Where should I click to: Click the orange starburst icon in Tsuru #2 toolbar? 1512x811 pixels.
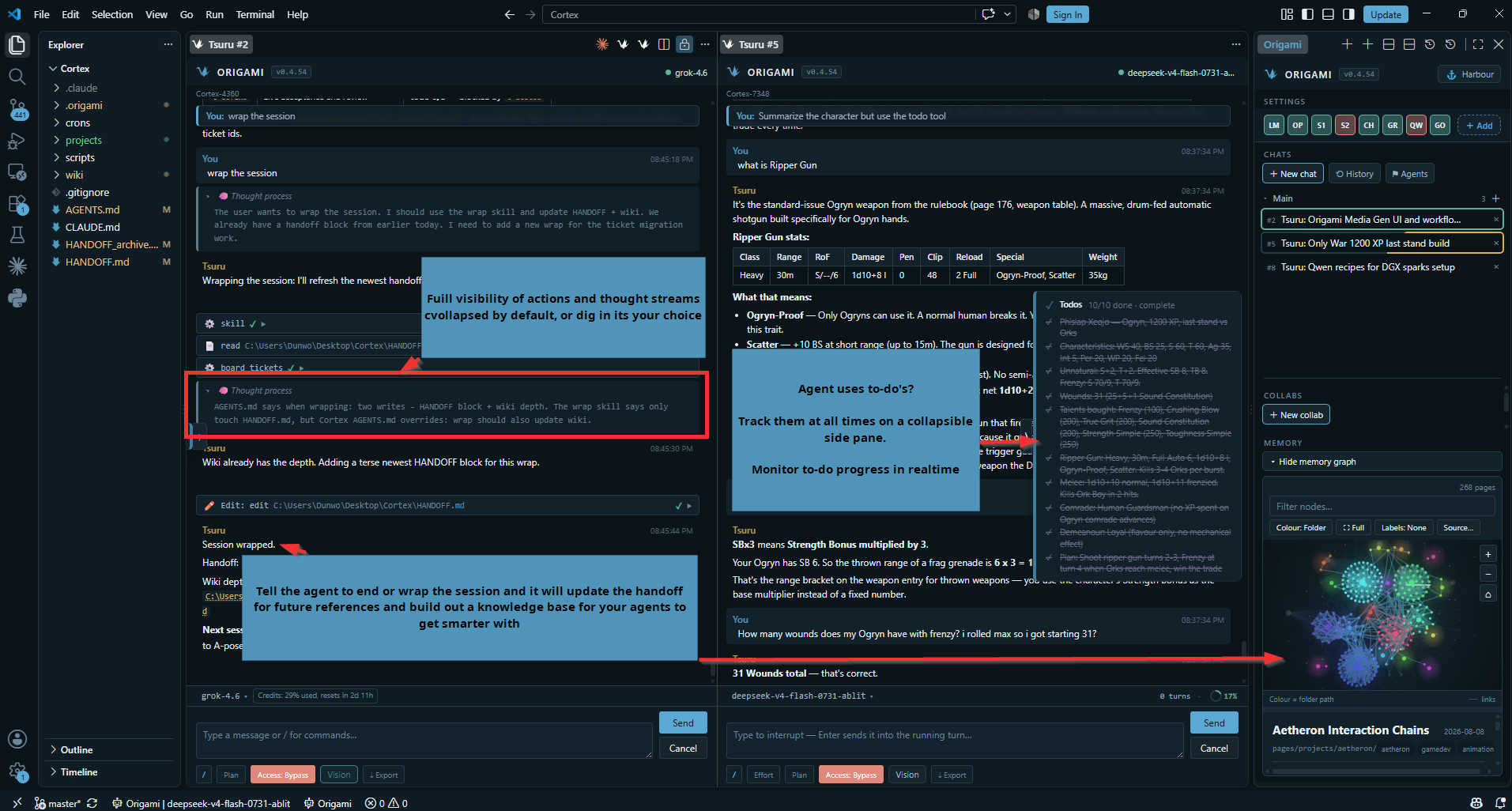(x=602, y=44)
